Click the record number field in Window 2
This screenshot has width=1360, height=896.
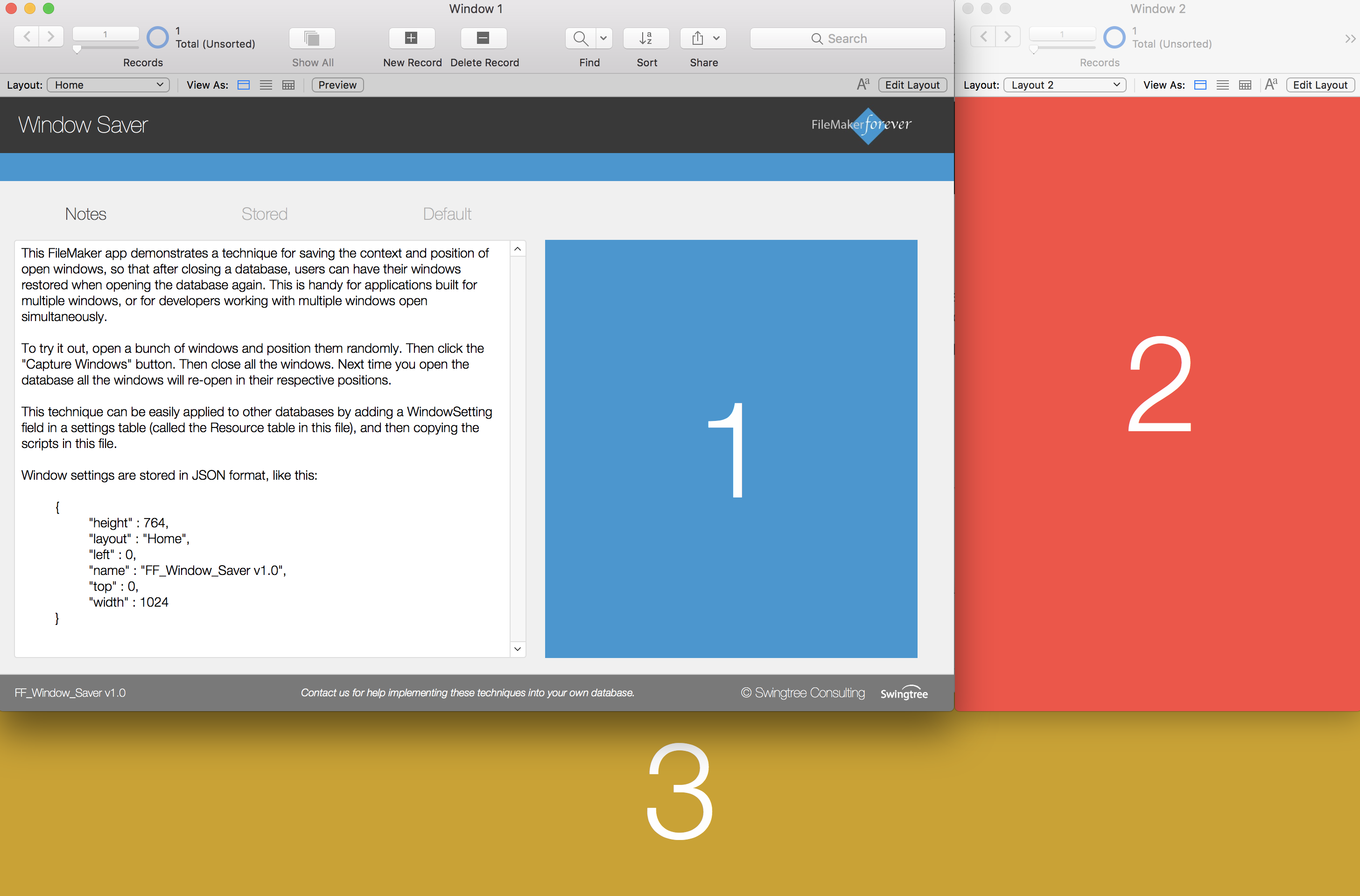[x=1062, y=34]
